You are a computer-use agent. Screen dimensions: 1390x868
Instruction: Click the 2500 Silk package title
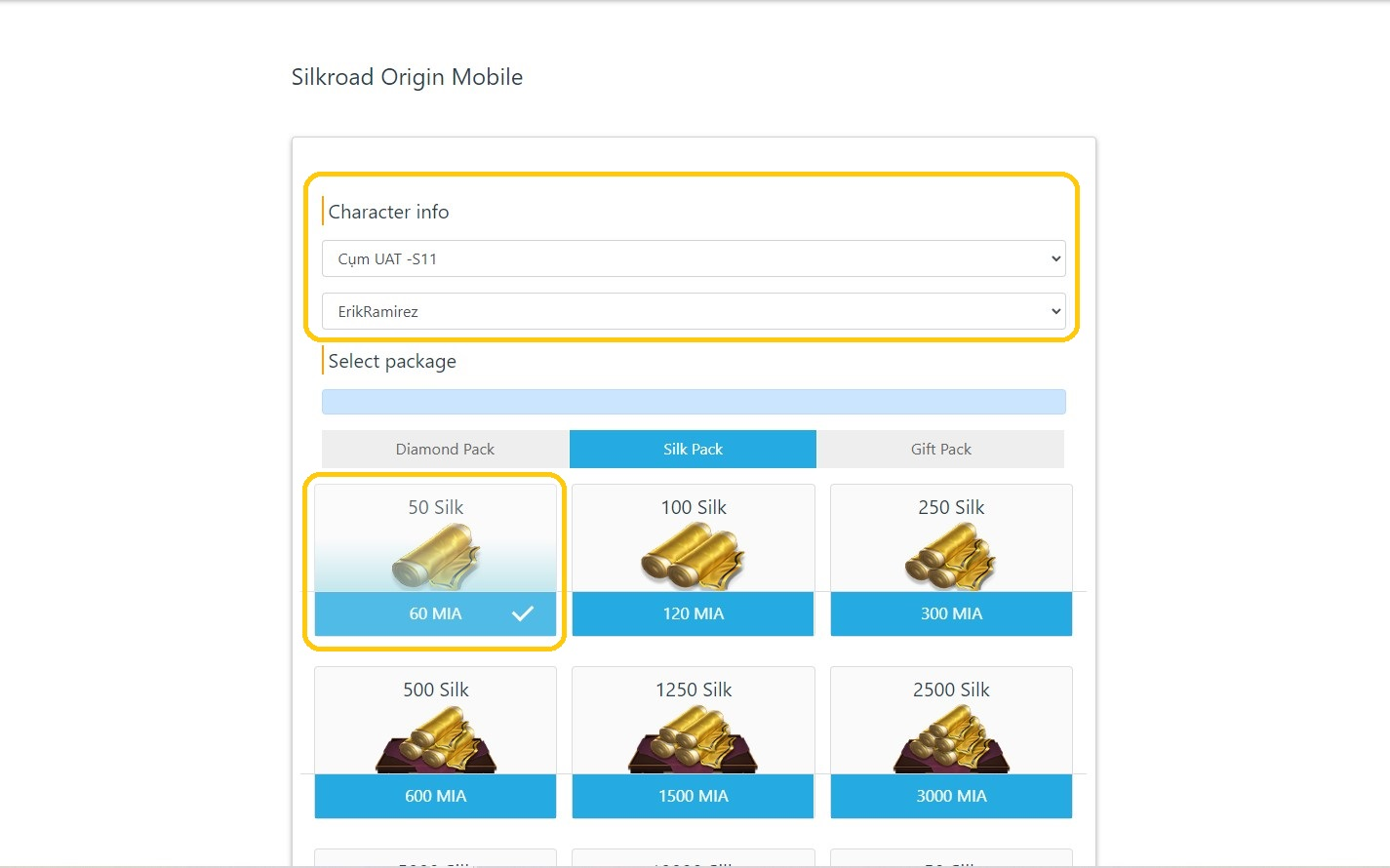[x=950, y=690]
